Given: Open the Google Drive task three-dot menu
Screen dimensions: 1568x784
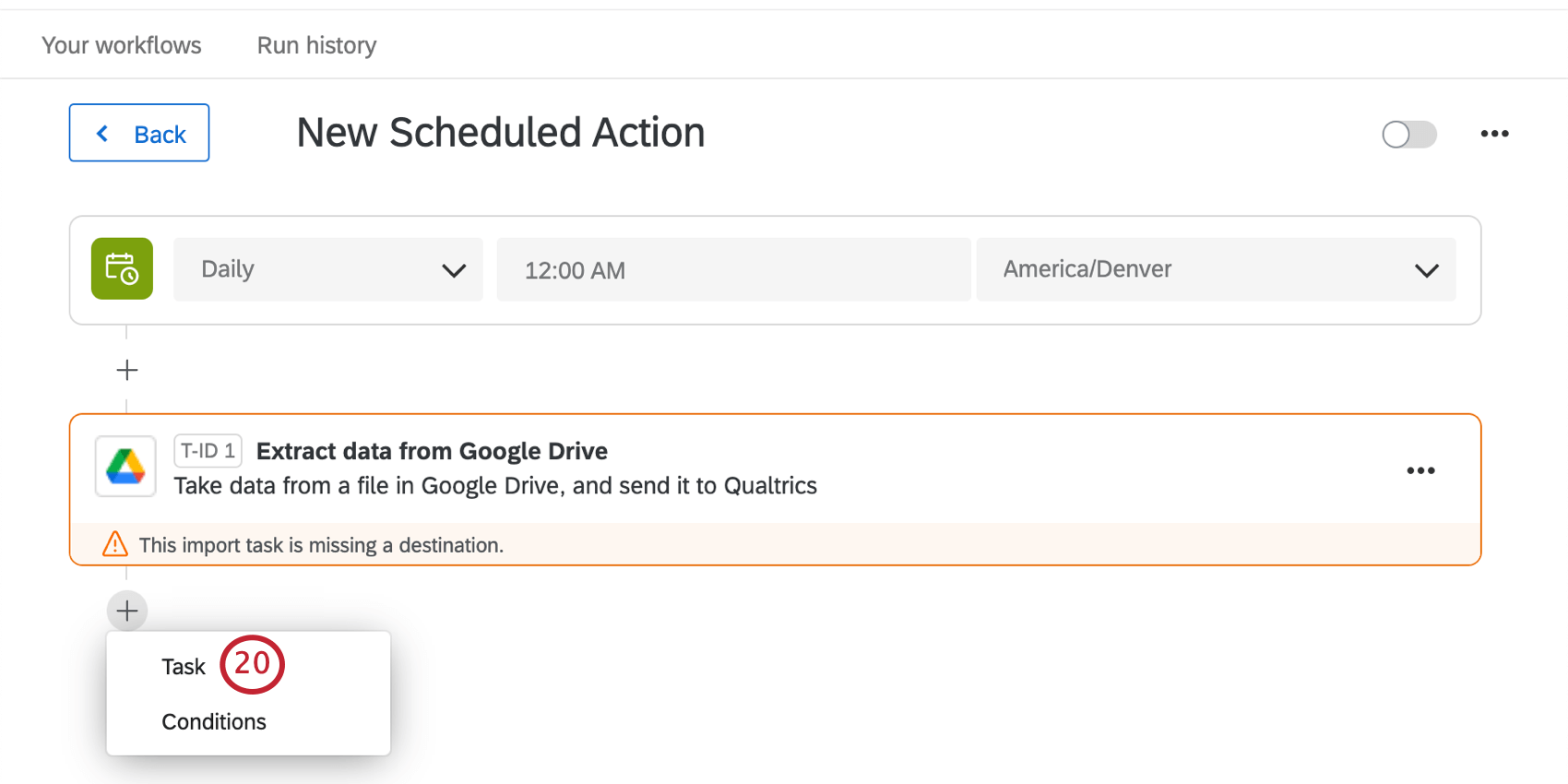Looking at the screenshot, I should (x=1420, y=470).
